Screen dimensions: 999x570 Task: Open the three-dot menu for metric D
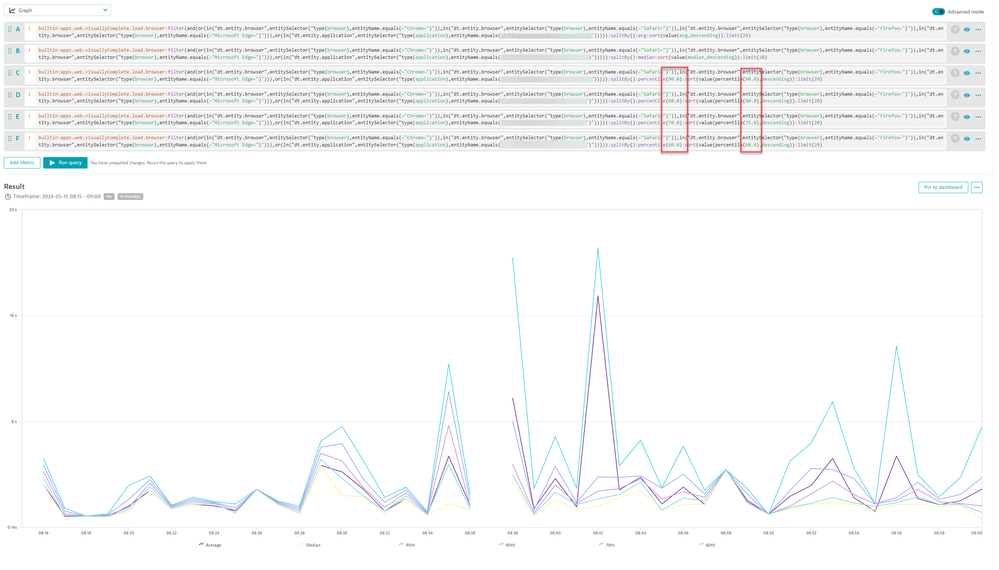click(978, 95)
